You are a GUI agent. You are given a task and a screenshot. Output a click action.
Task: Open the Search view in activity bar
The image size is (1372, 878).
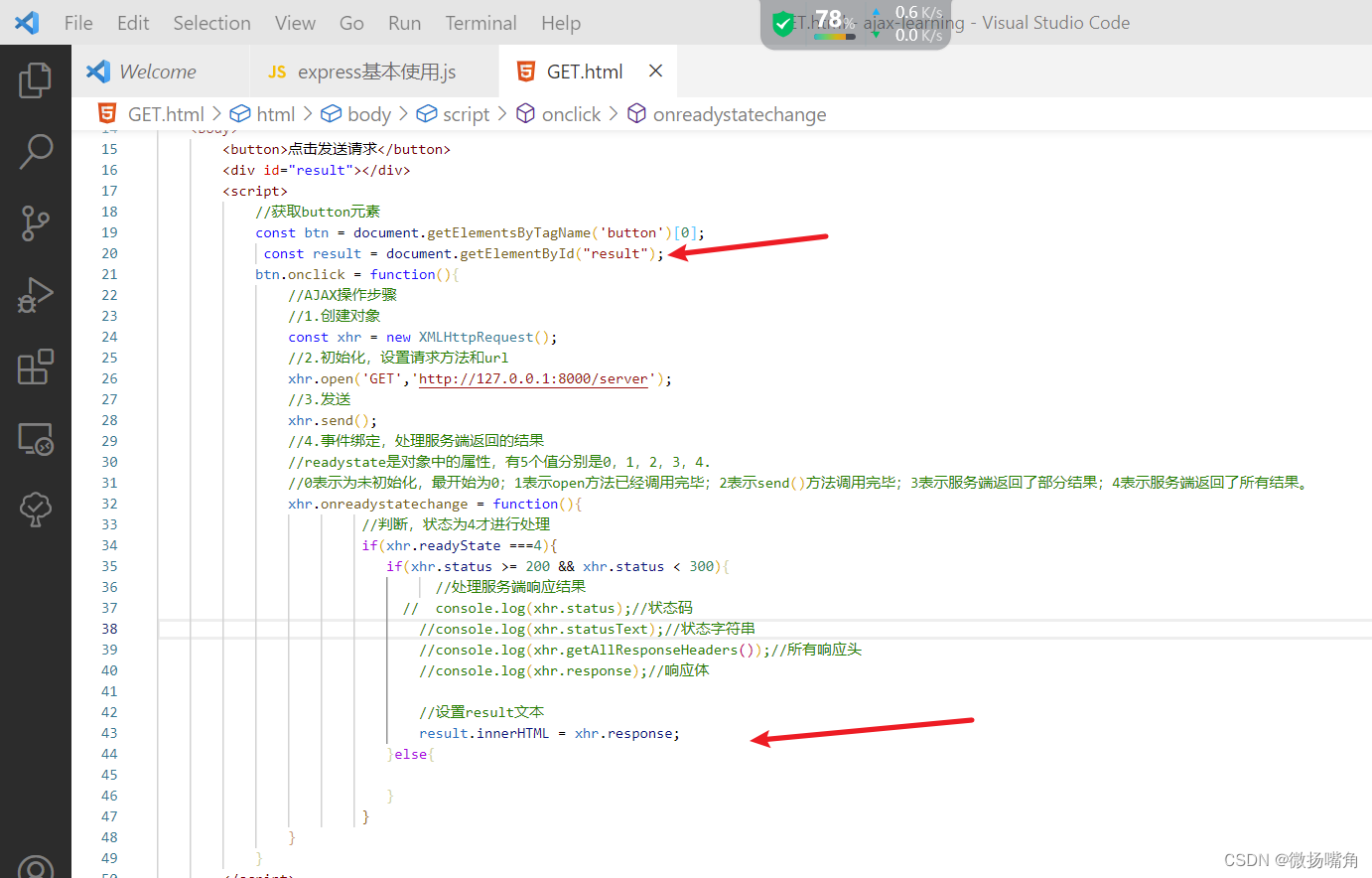click(x=35, y=152)
